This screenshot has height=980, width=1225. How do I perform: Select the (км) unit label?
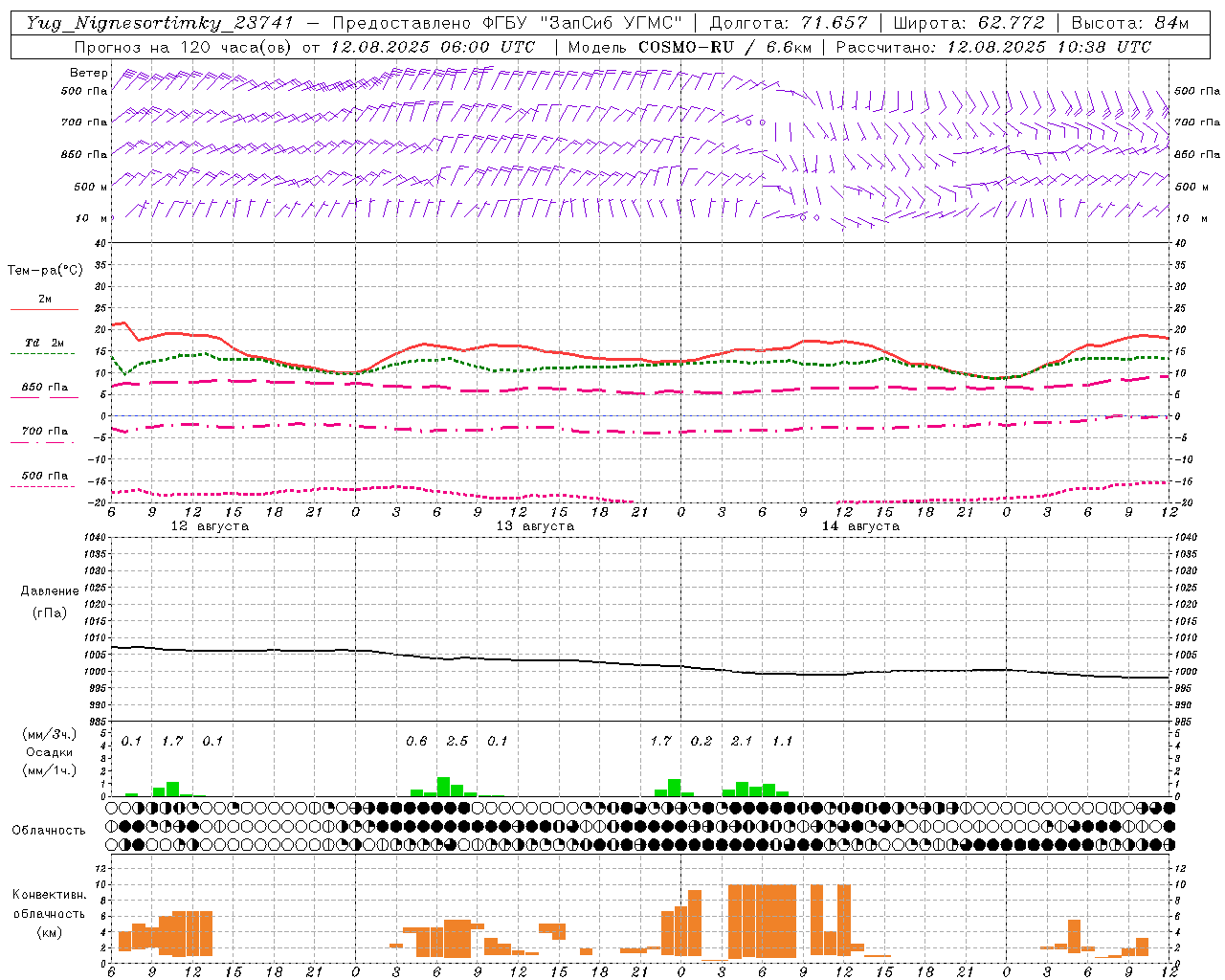click(x=50, y=932)
